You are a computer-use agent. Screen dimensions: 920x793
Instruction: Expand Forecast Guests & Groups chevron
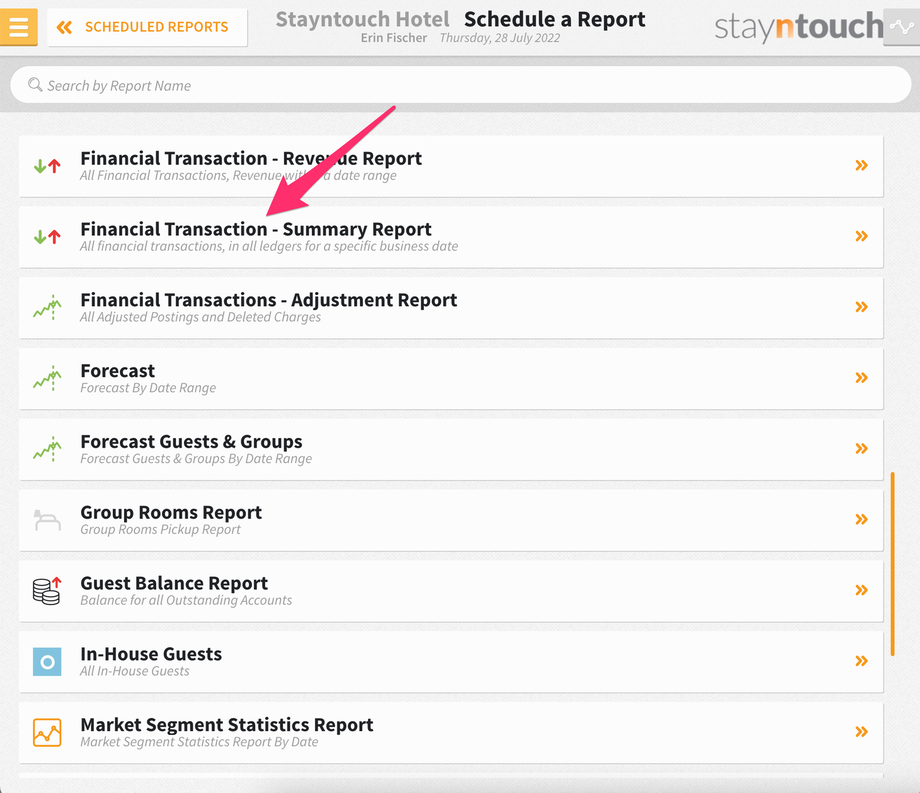(861, 449)
